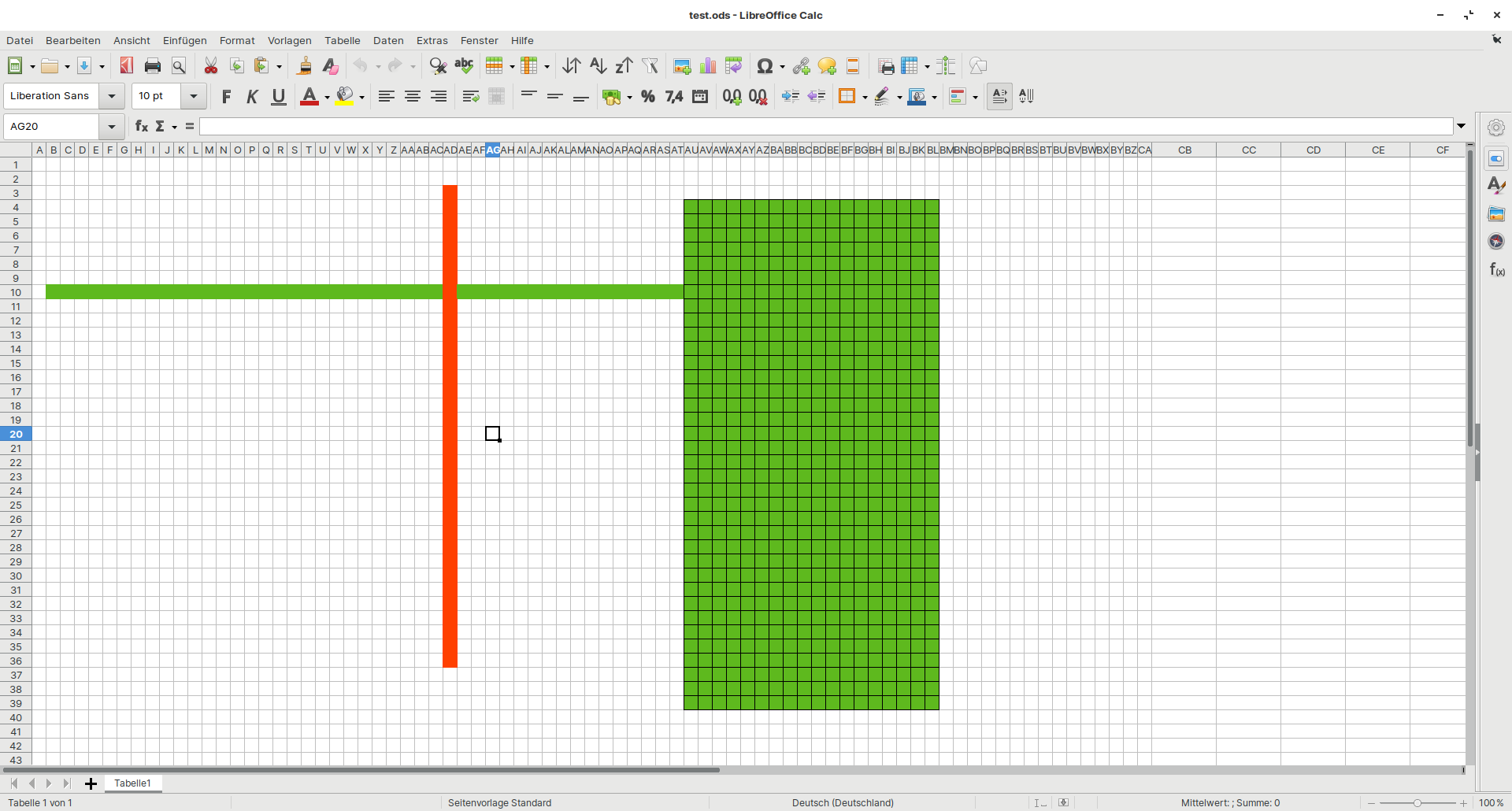Click the Insert Image icon
The width and height of the screenshot is (1512, 811).
[683, 66]
